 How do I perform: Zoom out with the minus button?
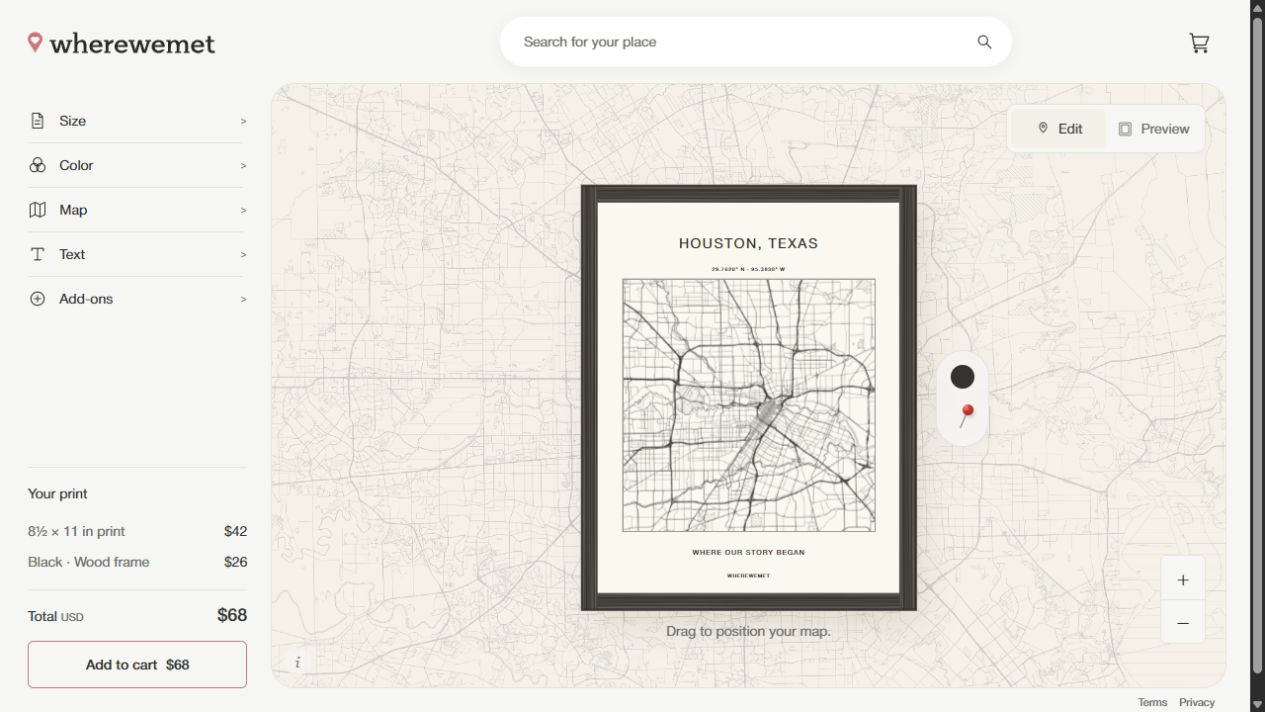tap(1182, 623)
